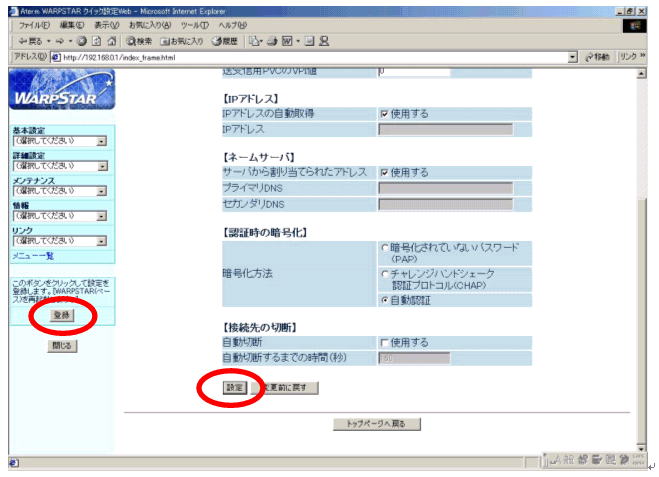
Task: Click the Print icon in toolbar
Action: (x=273, y=41)
